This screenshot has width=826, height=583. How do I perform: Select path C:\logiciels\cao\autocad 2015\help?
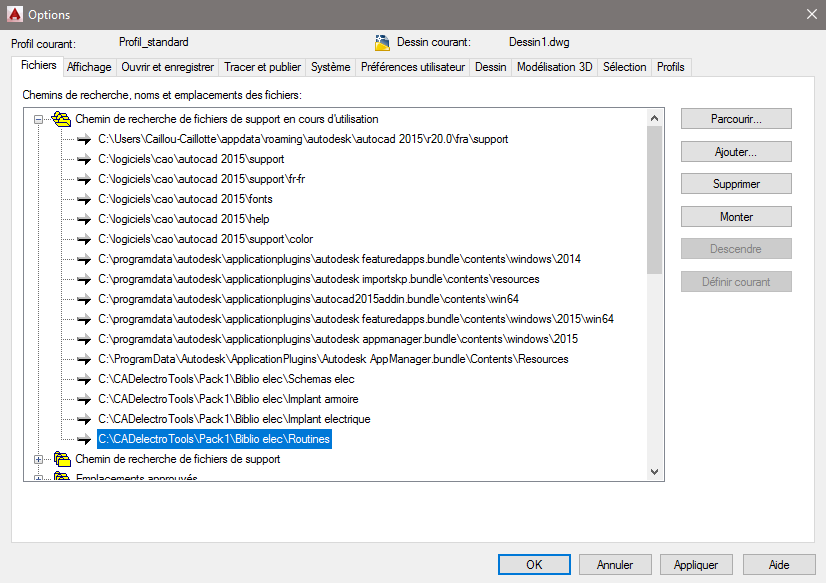click(184, 219)
